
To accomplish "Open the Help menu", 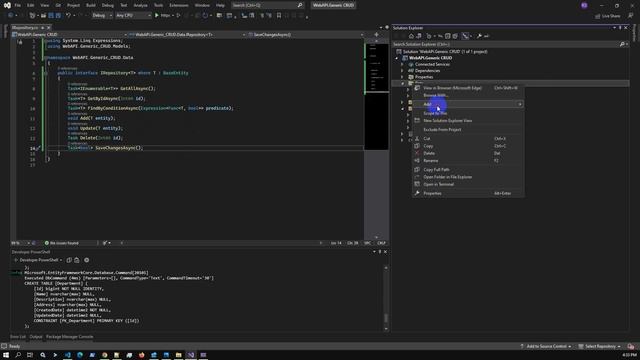I will tap(220, 5).
